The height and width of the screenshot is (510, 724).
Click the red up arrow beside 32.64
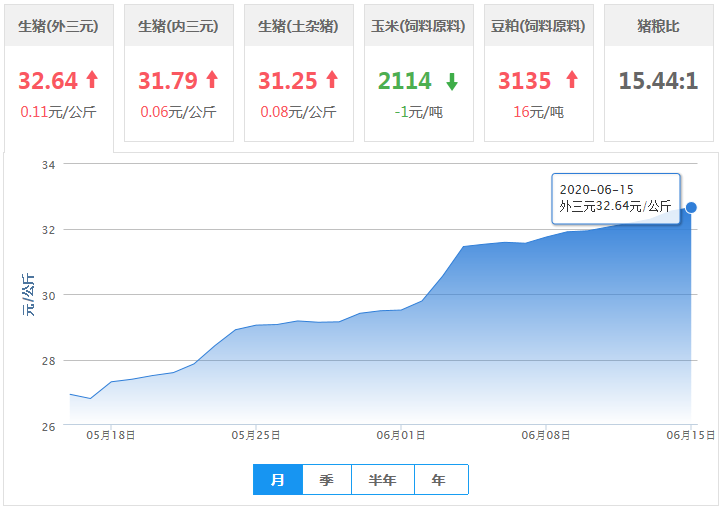[92, 80]
